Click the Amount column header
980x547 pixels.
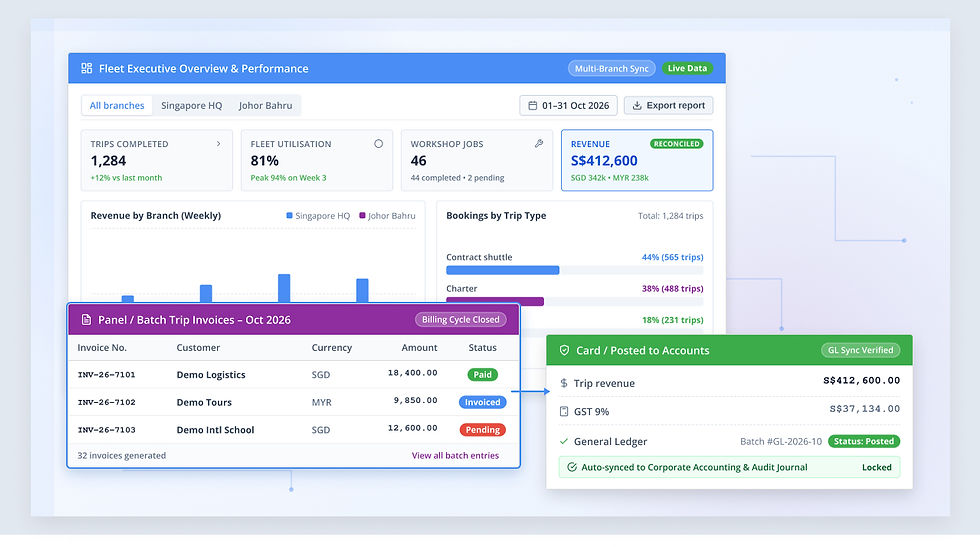point(419,348)
